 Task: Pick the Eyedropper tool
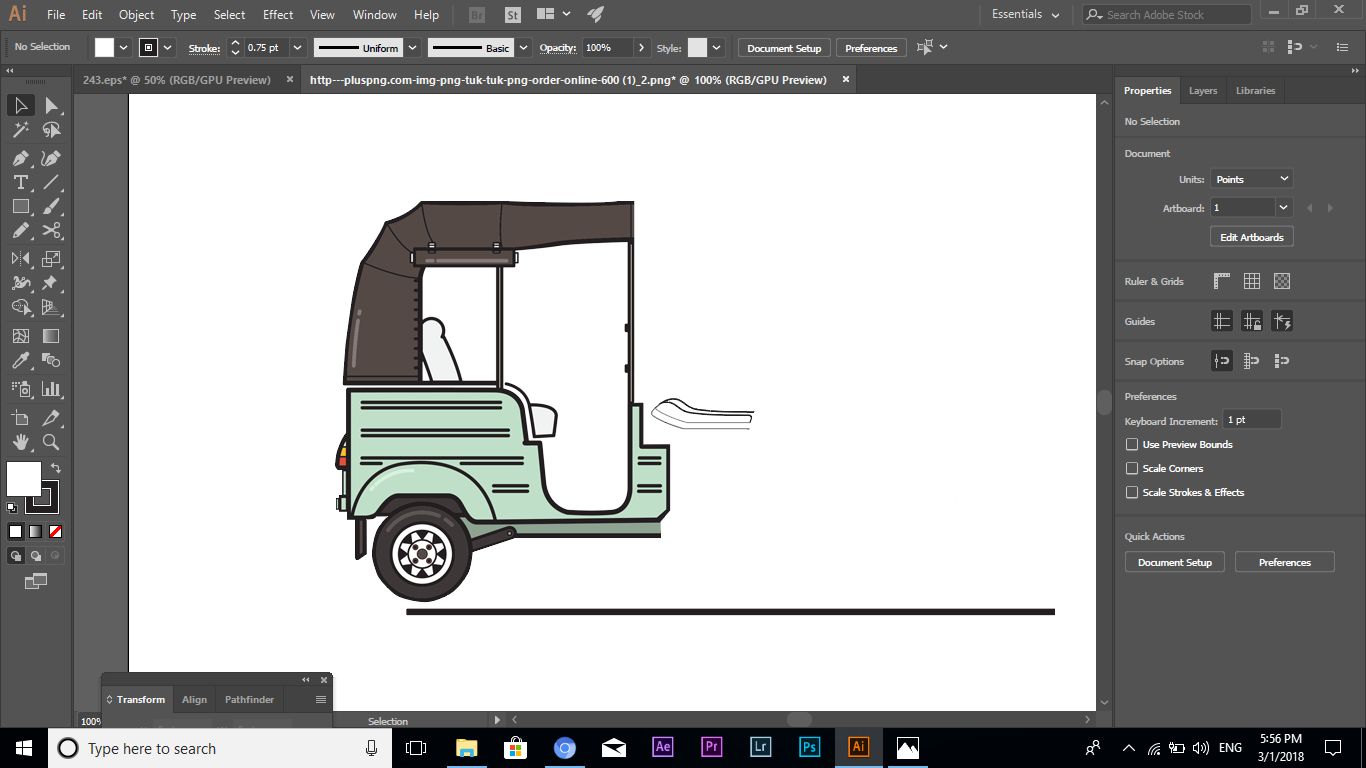20,359
